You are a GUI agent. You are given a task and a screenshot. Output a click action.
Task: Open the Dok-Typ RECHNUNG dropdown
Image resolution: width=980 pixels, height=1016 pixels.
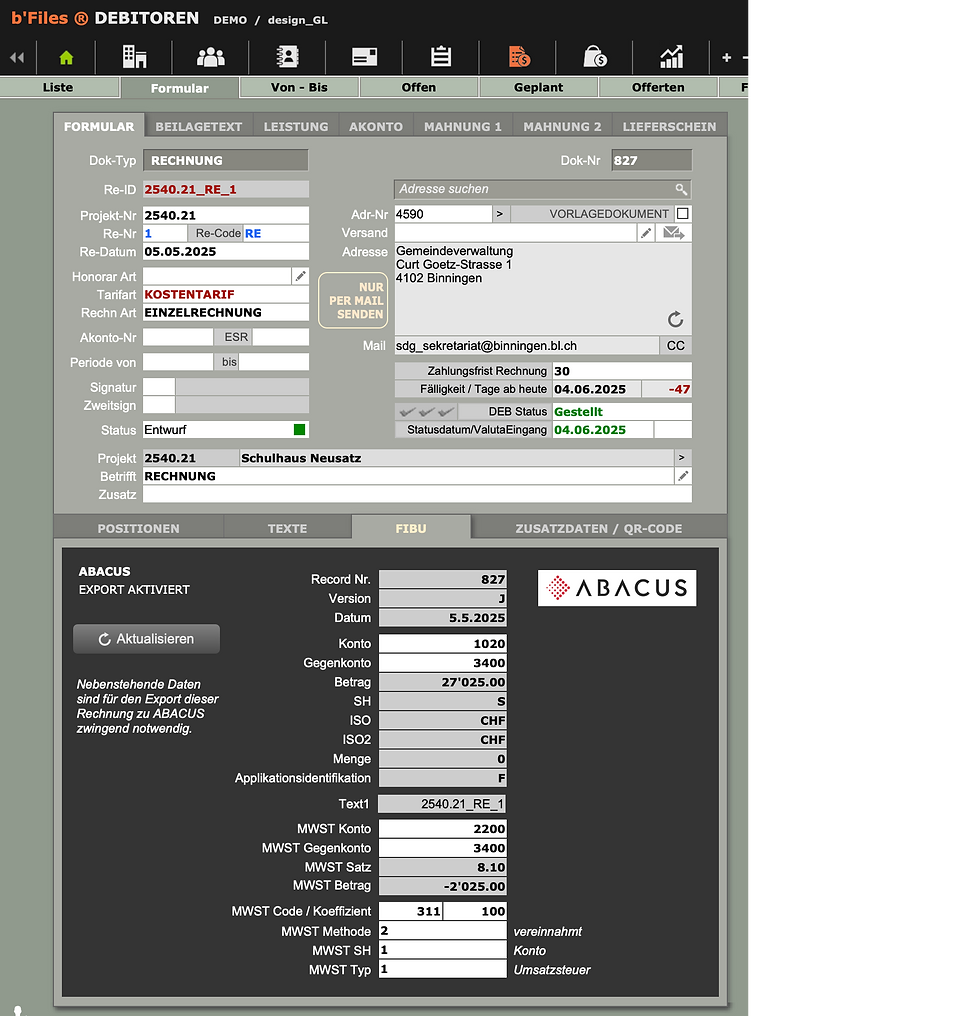pyautogui.click(x=226, y=161)
